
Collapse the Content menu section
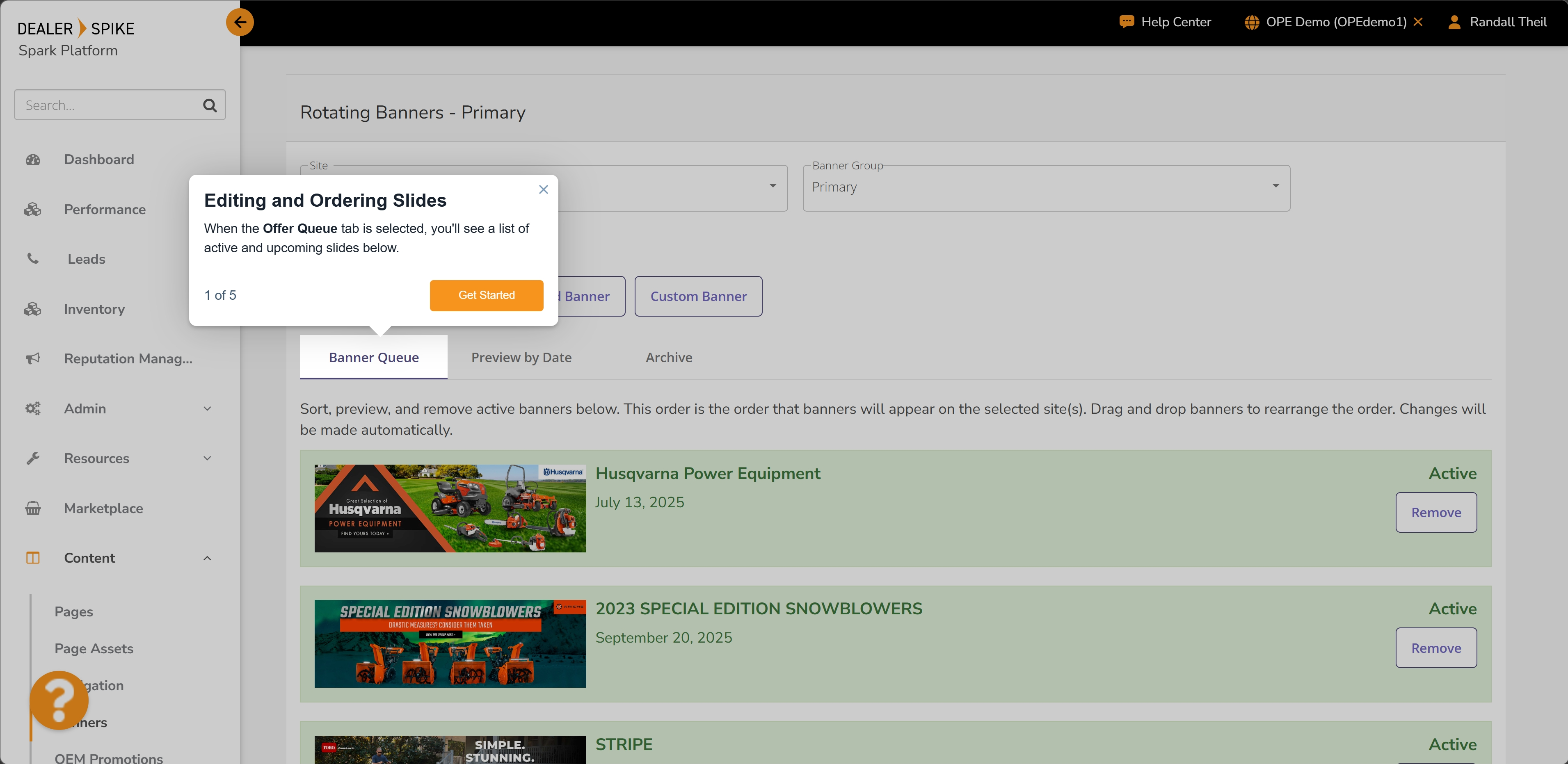(207, 558)
